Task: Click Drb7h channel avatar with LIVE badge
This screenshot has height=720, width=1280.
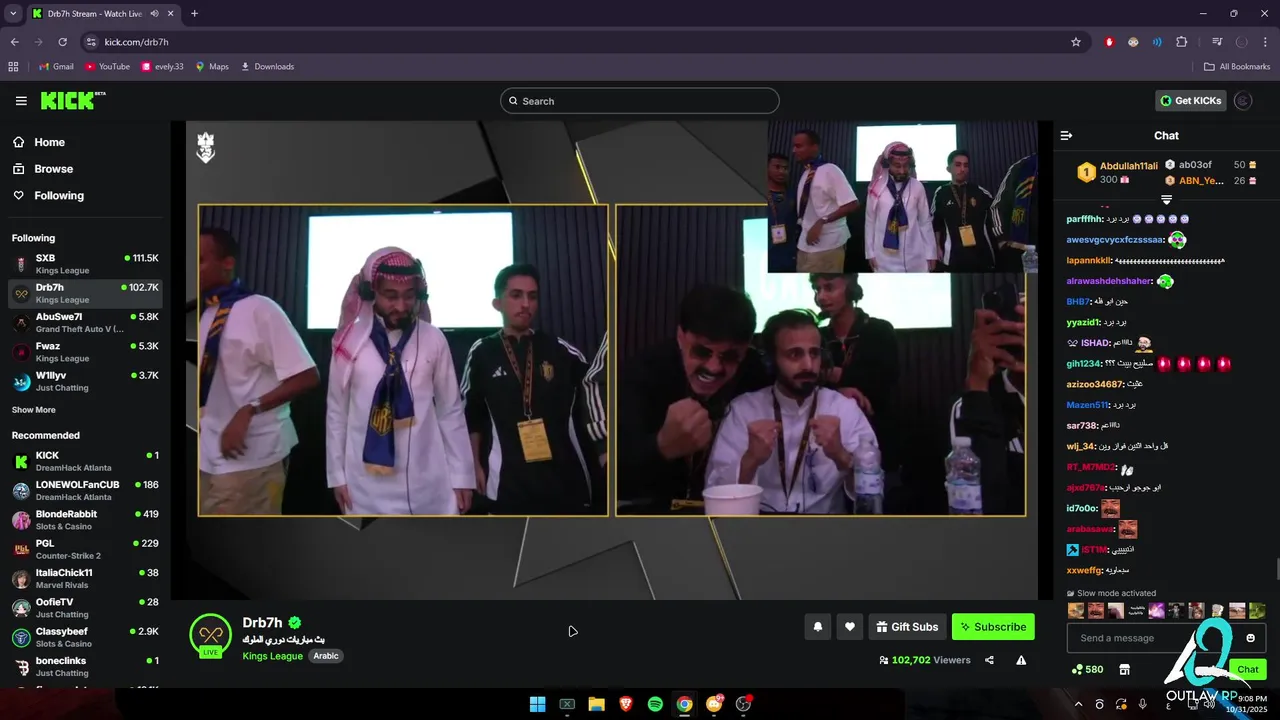Action: [x=210, y=636]
